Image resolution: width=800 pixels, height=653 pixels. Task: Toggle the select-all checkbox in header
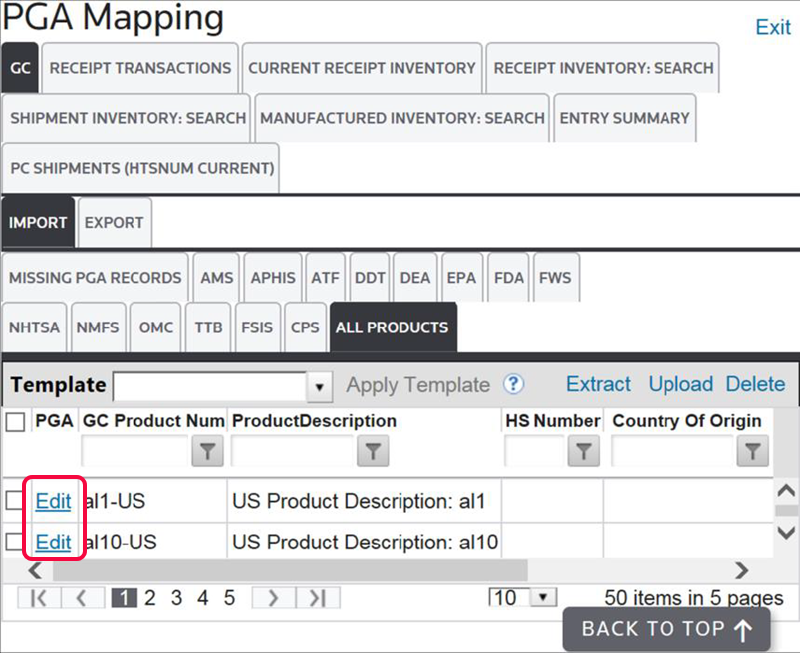[x=16, y=422]
